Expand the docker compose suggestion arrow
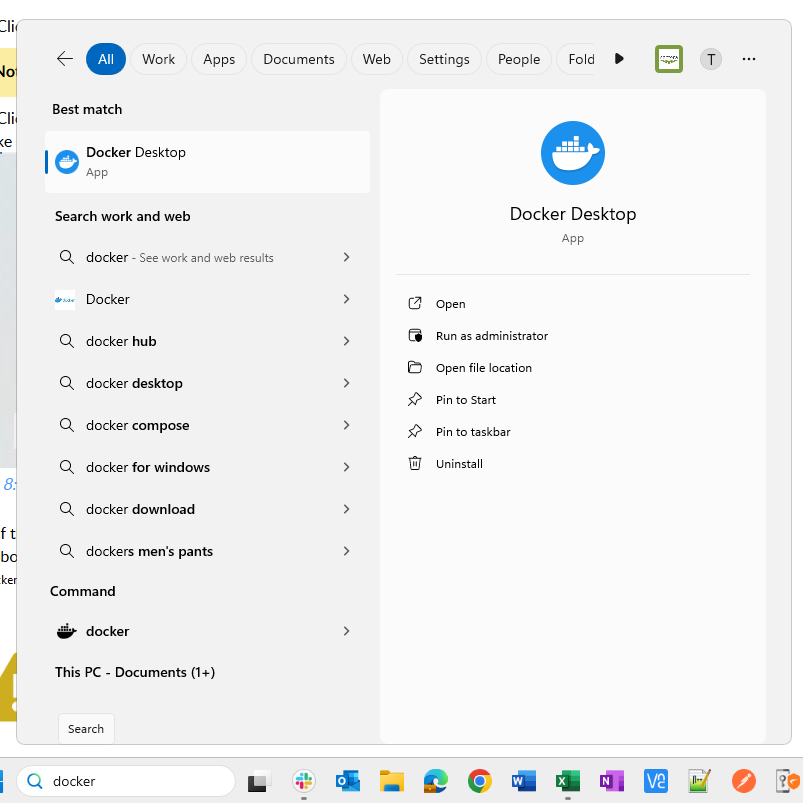 (346, 425)
